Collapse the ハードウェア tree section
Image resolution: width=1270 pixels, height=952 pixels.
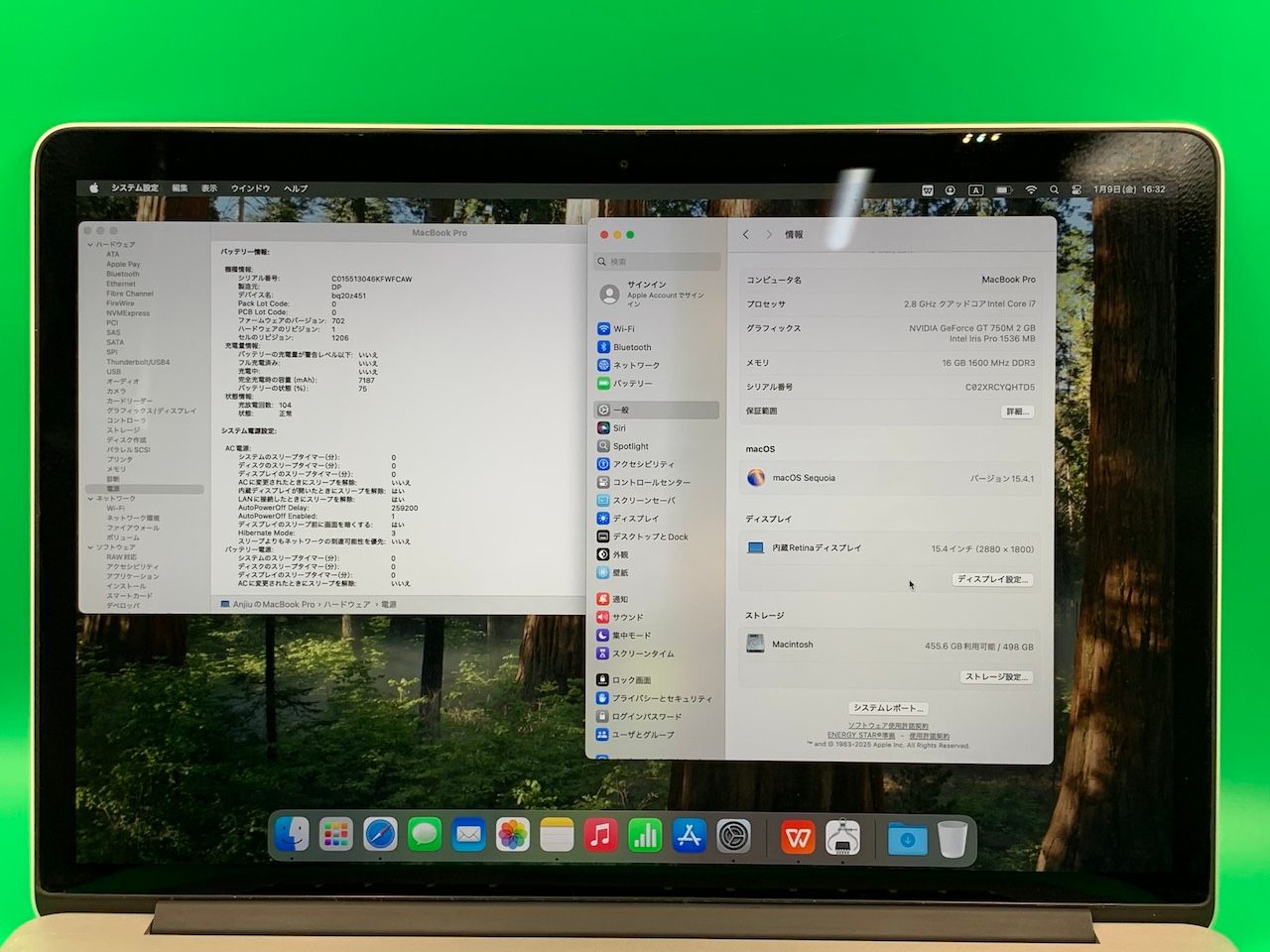pos(90,244)
